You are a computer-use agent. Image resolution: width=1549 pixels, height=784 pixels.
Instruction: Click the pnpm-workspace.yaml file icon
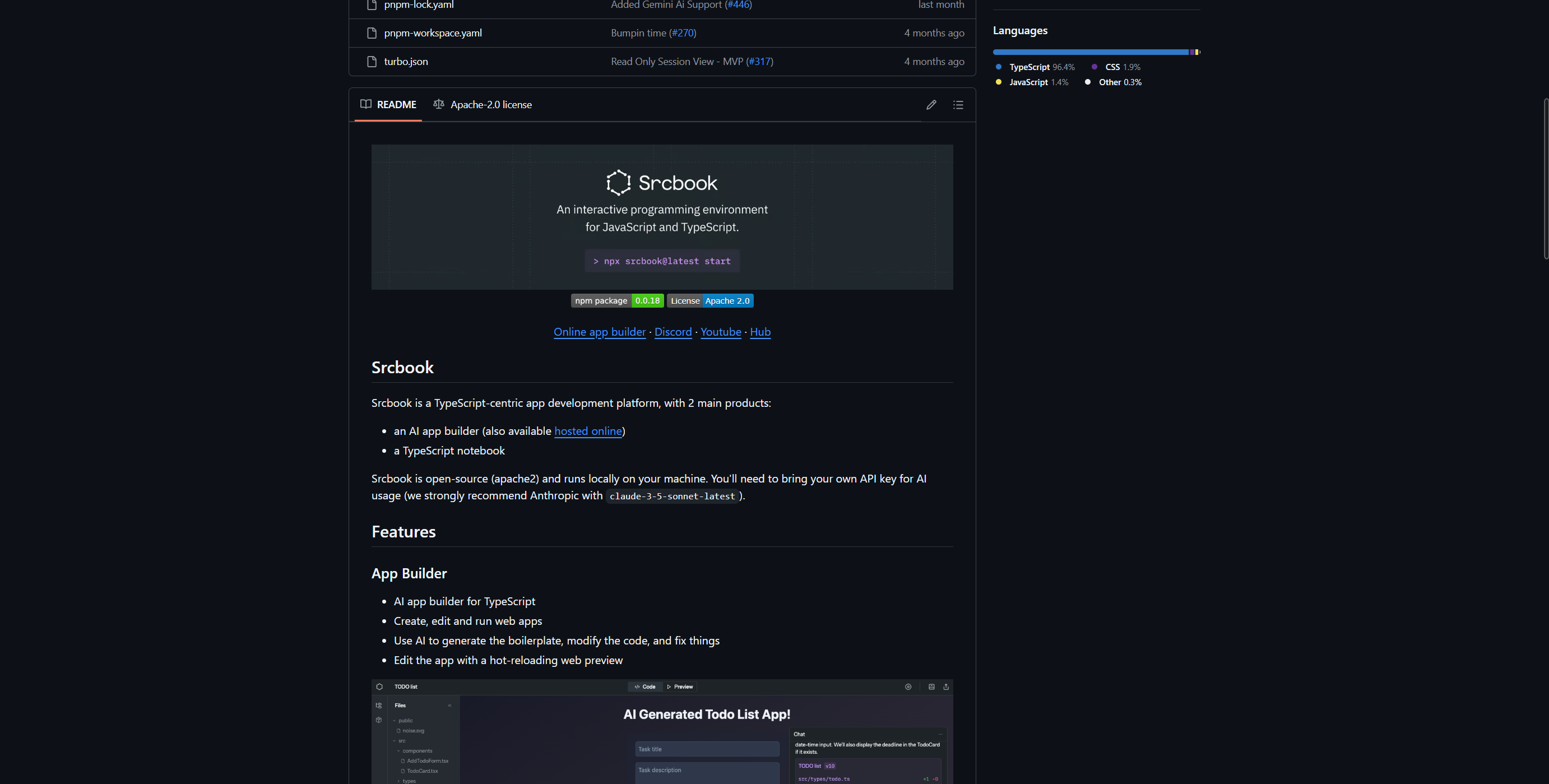372,33
